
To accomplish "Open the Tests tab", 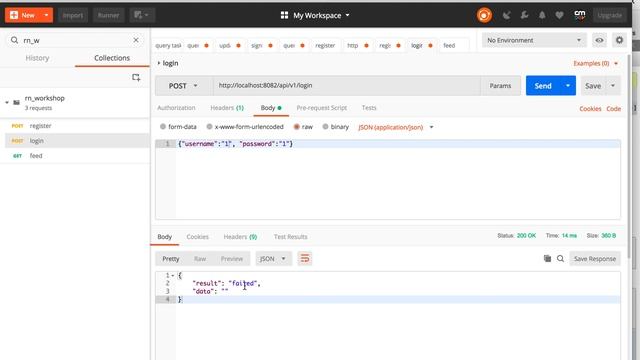I will click(x=369, y=108).
